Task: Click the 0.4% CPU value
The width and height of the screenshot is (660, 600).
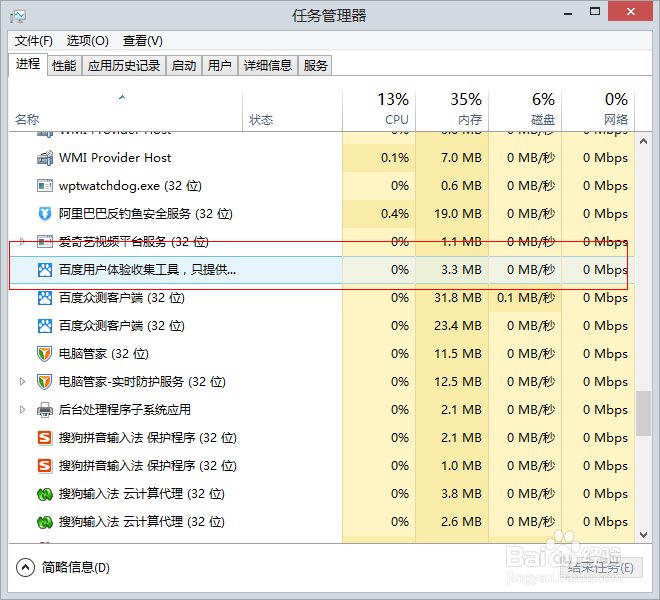Action: pos(395,214)
